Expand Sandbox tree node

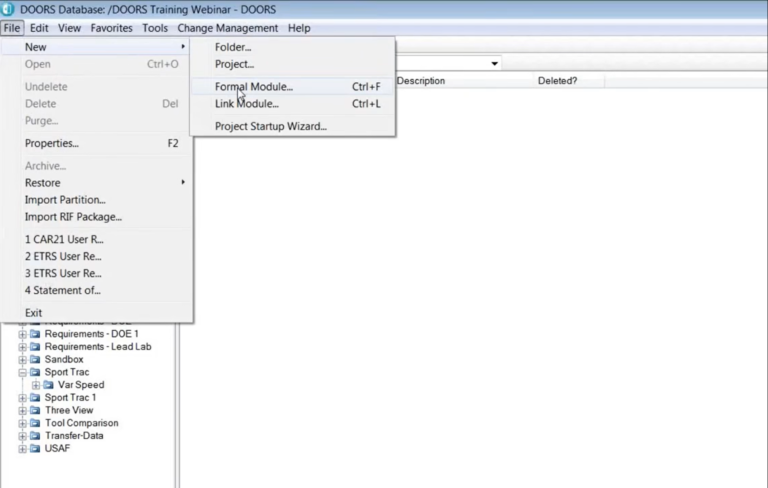point(23,360)
